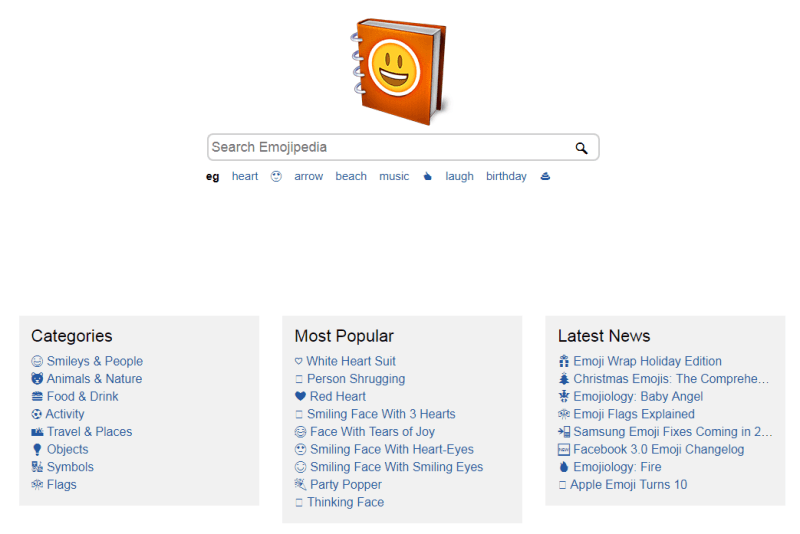Search example term arrow
The height and width of the screenshot is (534, 800).
(309, 176)
